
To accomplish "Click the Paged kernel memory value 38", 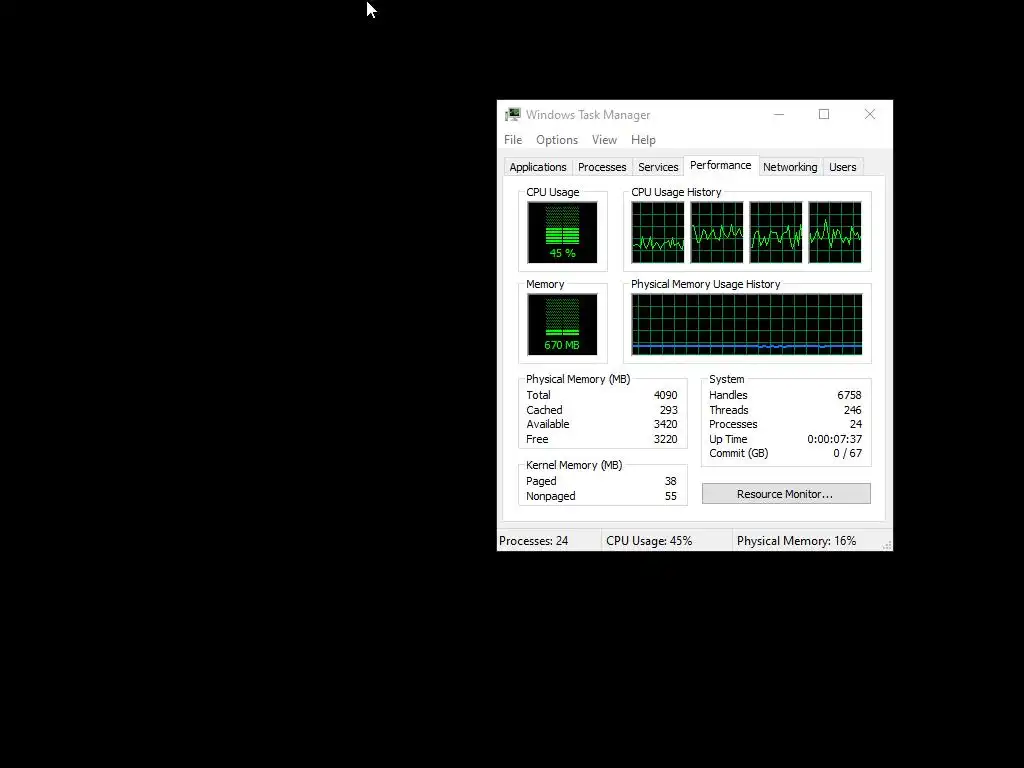I will coord(671,481).
